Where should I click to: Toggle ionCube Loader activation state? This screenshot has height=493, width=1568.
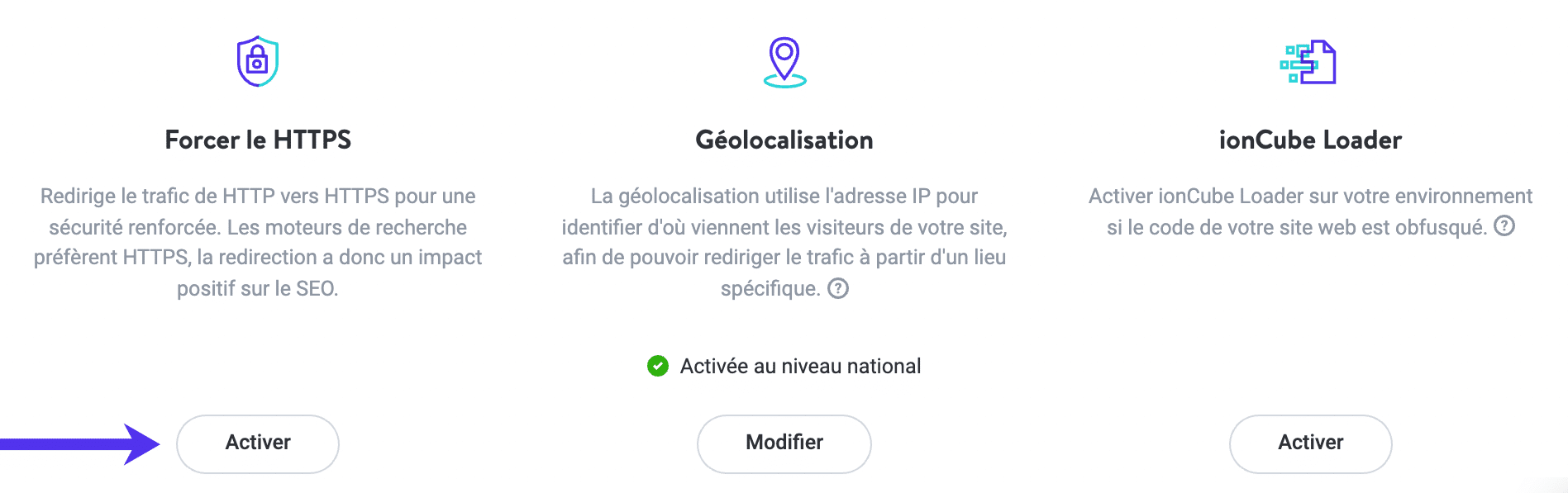pyautogui.click(x=1309, y=443)
